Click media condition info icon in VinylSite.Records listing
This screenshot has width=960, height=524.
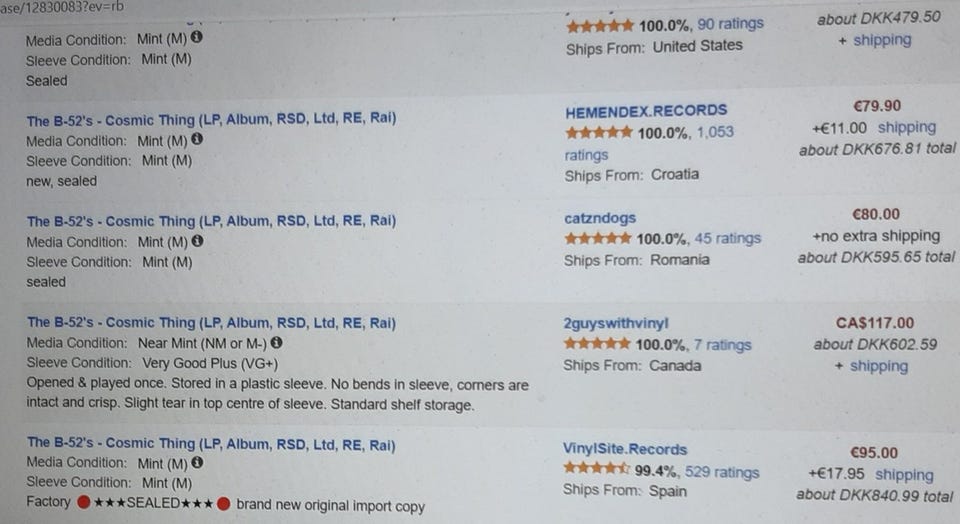pos(197,463)
